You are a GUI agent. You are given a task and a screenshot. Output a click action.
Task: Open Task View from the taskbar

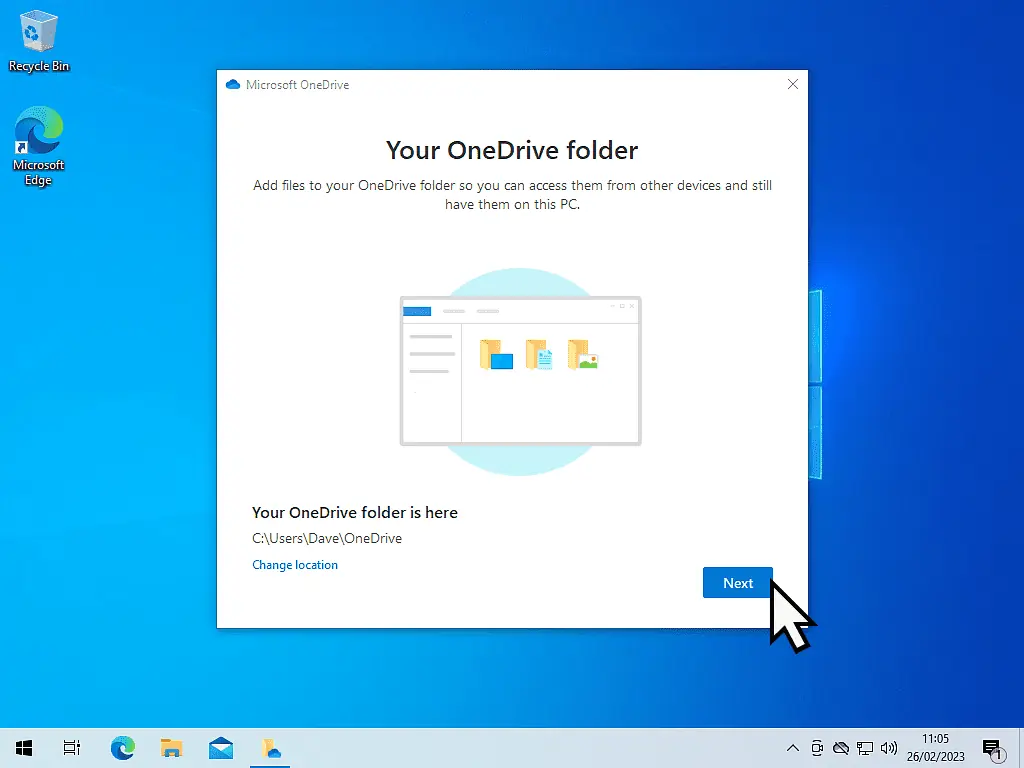[x=71, y=747]
